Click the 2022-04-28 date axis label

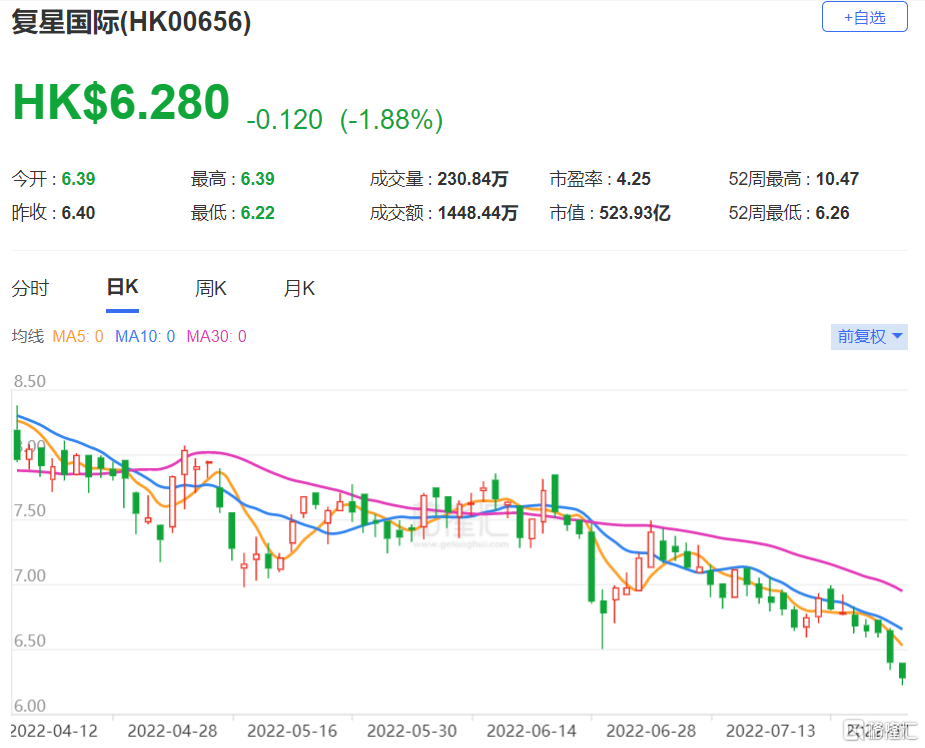[173, 731]
